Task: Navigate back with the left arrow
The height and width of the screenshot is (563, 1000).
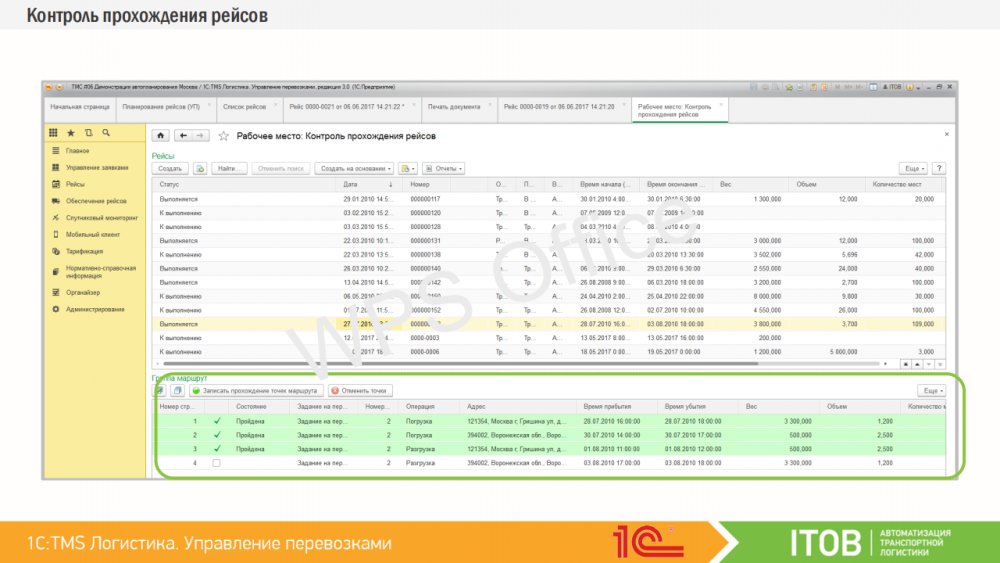Action: click(x=184, y=135)
